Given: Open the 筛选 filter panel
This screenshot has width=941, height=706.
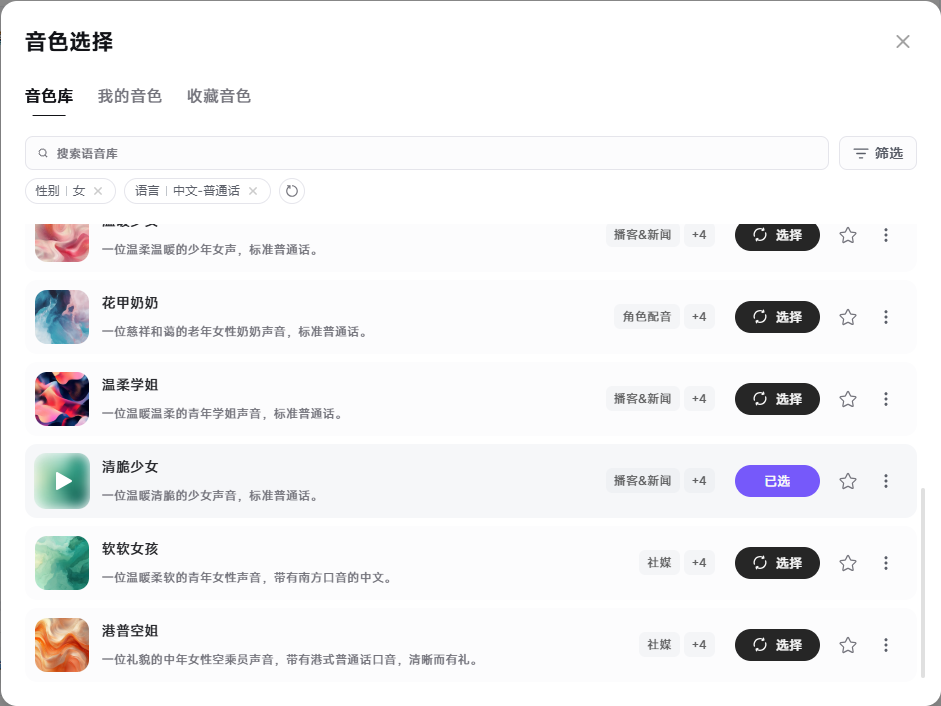Looking at the screenshot, I should pyautogui.click(x=877, y=153).
